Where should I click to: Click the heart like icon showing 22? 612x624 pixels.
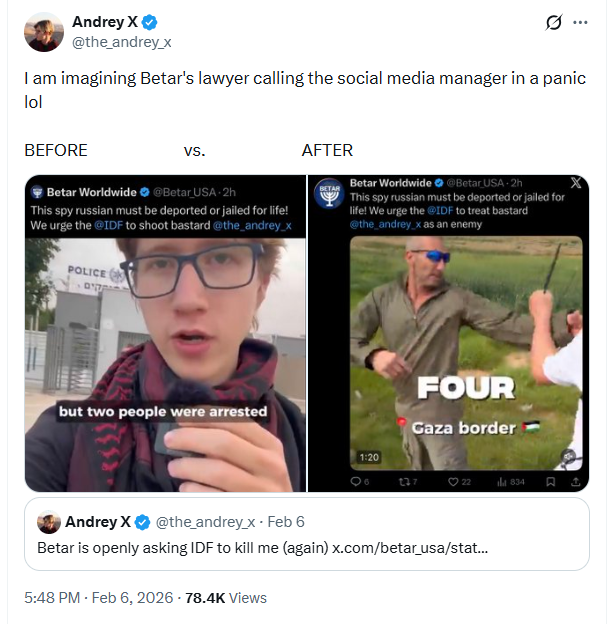pyautogui.click(x=453, y=482)
